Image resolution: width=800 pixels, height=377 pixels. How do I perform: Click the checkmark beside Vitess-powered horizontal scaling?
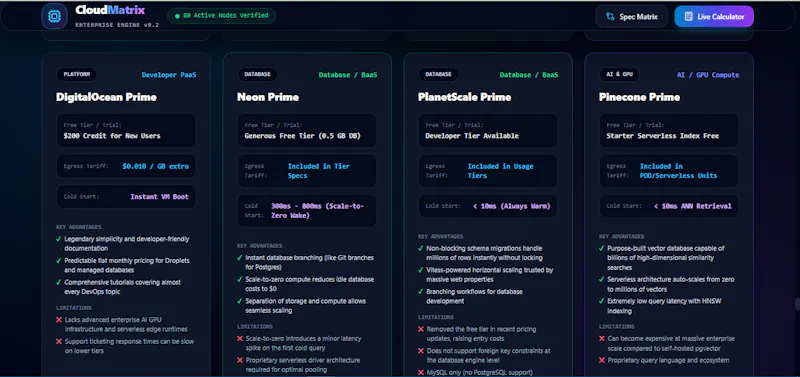[421, 270]
